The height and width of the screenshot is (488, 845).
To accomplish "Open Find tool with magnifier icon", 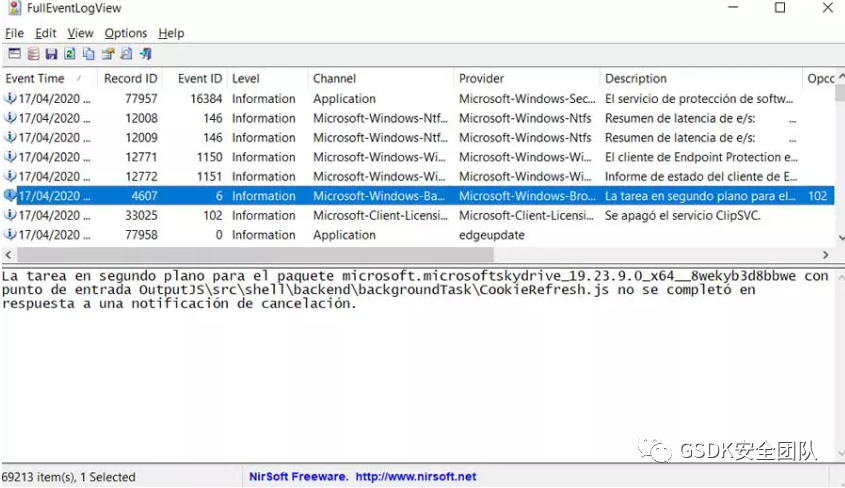I will (x=126, y=53).
